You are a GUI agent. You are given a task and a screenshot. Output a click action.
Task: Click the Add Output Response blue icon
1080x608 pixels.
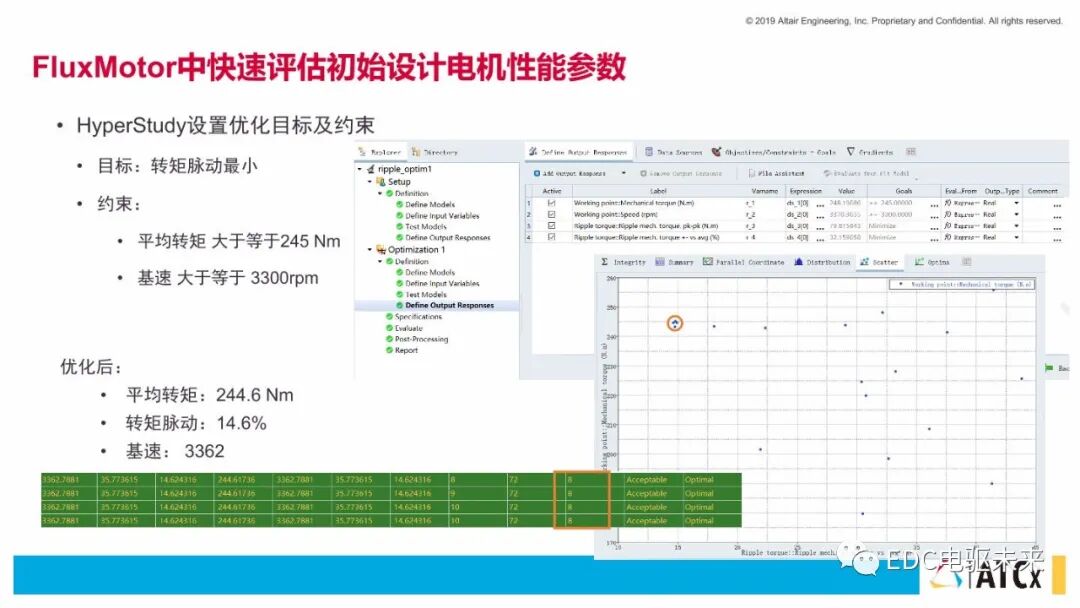pyautogui.click(x=537, y=174)
